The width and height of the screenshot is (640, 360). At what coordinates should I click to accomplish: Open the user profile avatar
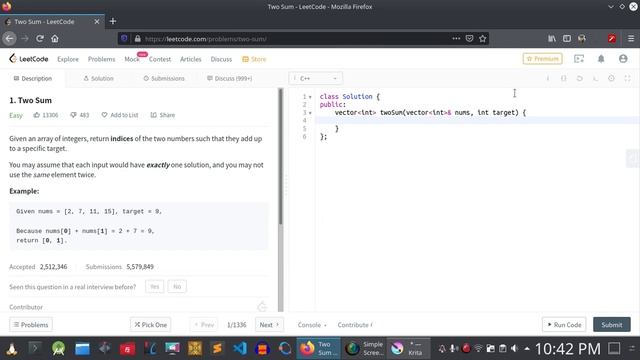pyautogui.click(x=623, y=59)
